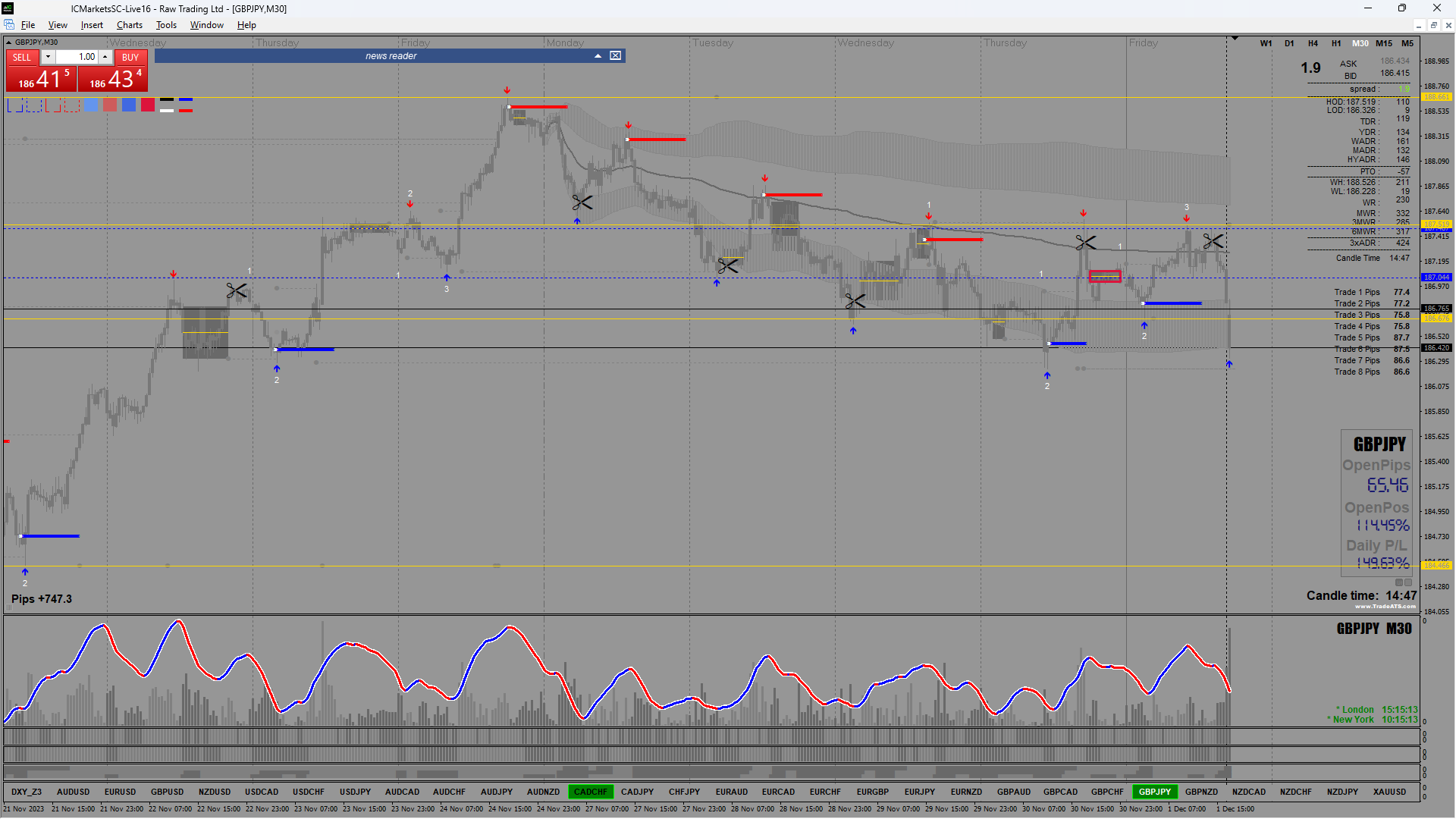
Task: Select the solid red rectangle drawing icon
Action: [x=53, y=105]
